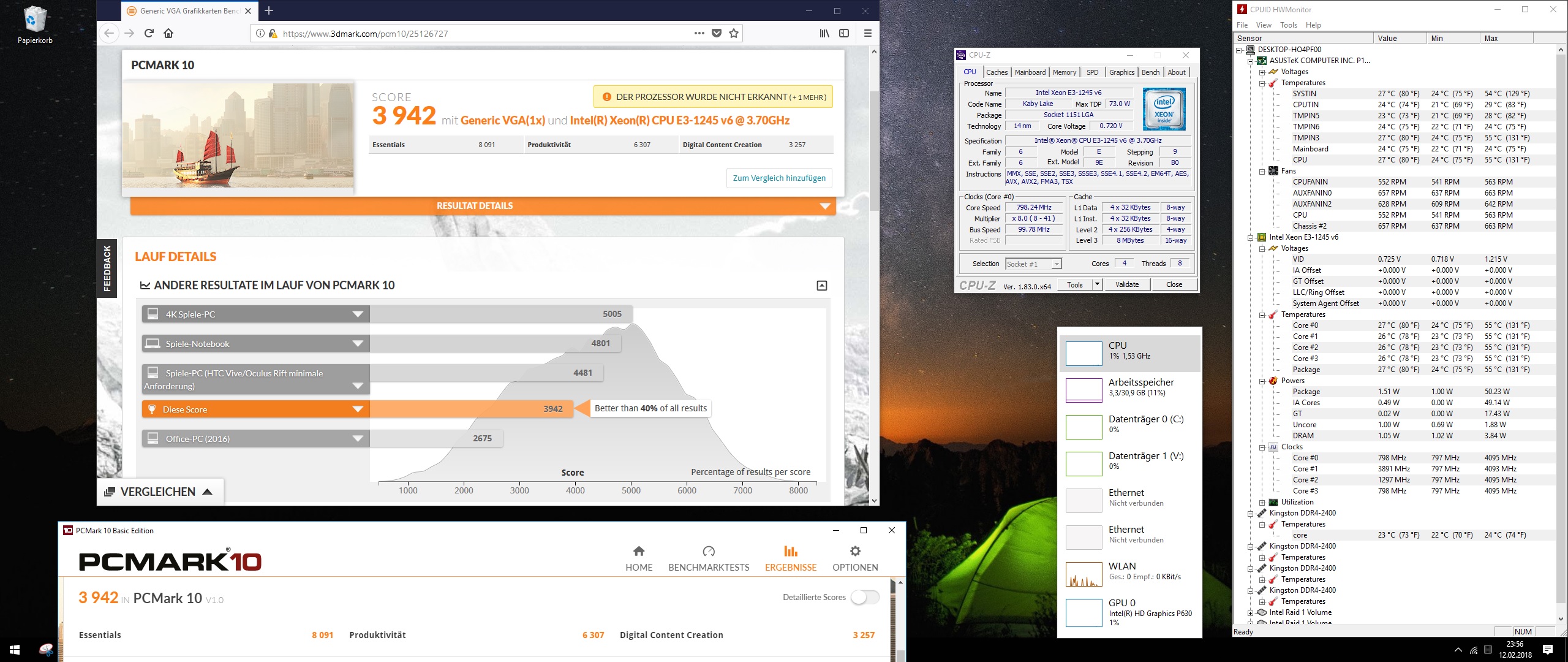Click Zum Vergleich hinzufügen button
Viewport: 1568px width, 662px height.
tap(779, 178)
